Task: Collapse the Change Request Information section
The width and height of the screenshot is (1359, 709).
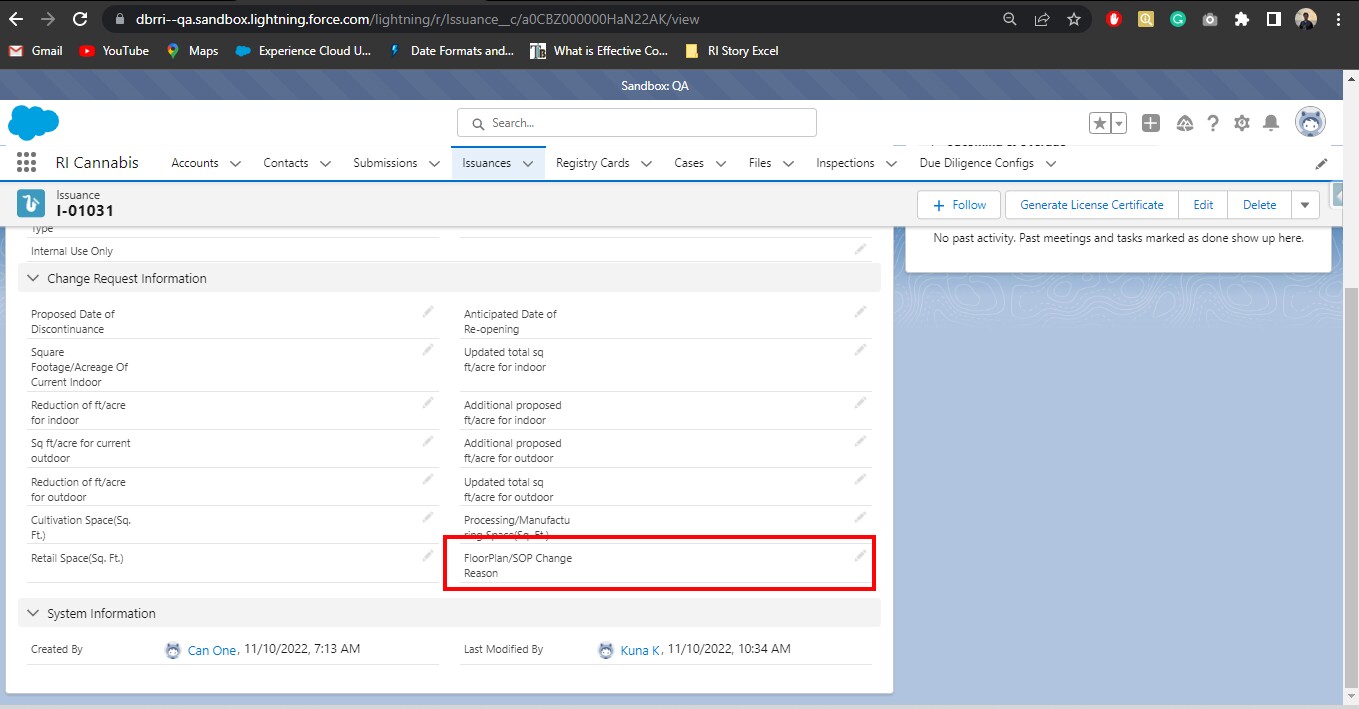Action: [33, 278]
